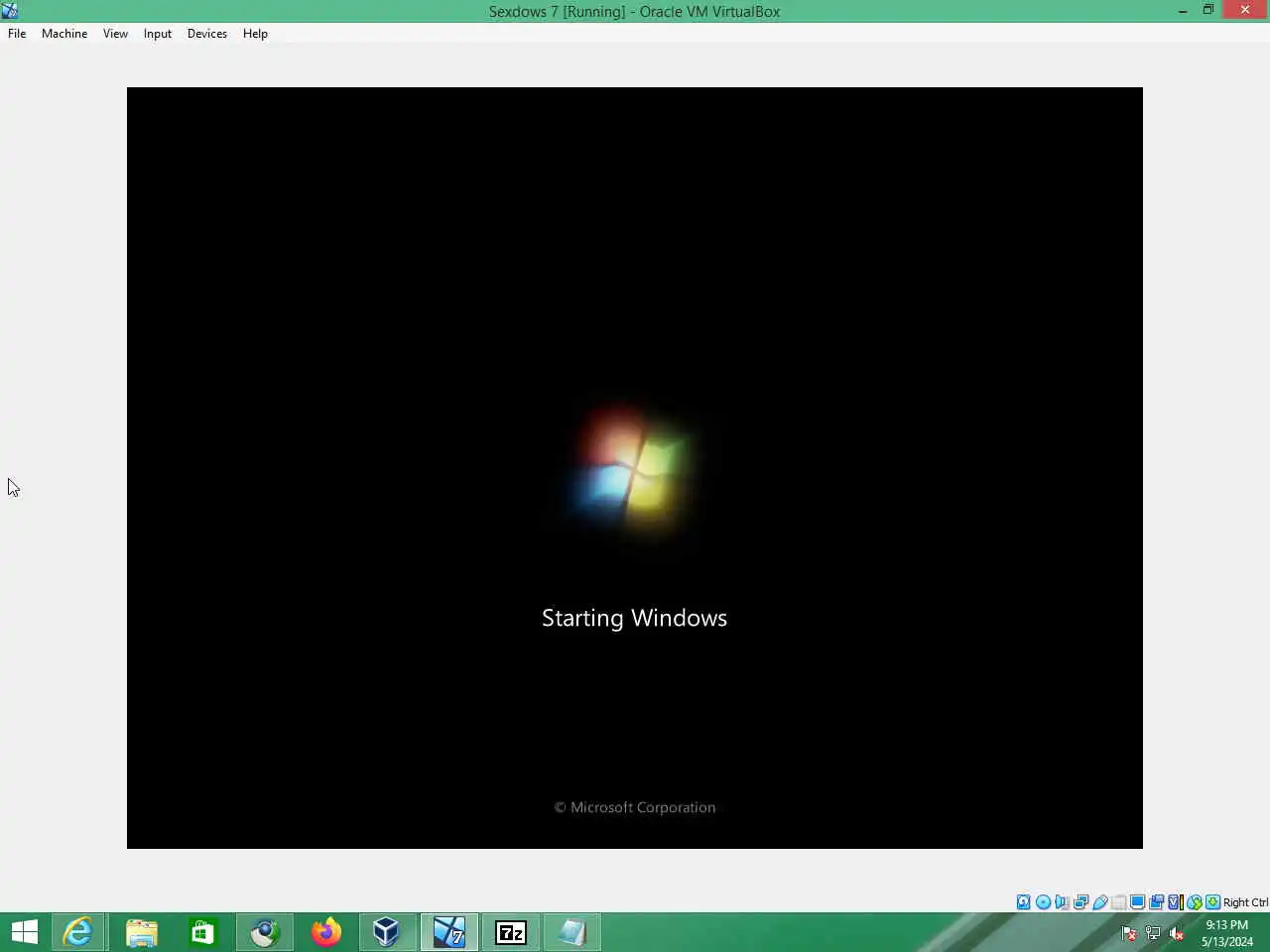The image size is (1270, 952).
Task: Launch Internet Explorer from the taskbar
Action: click(x=78, y=932)
